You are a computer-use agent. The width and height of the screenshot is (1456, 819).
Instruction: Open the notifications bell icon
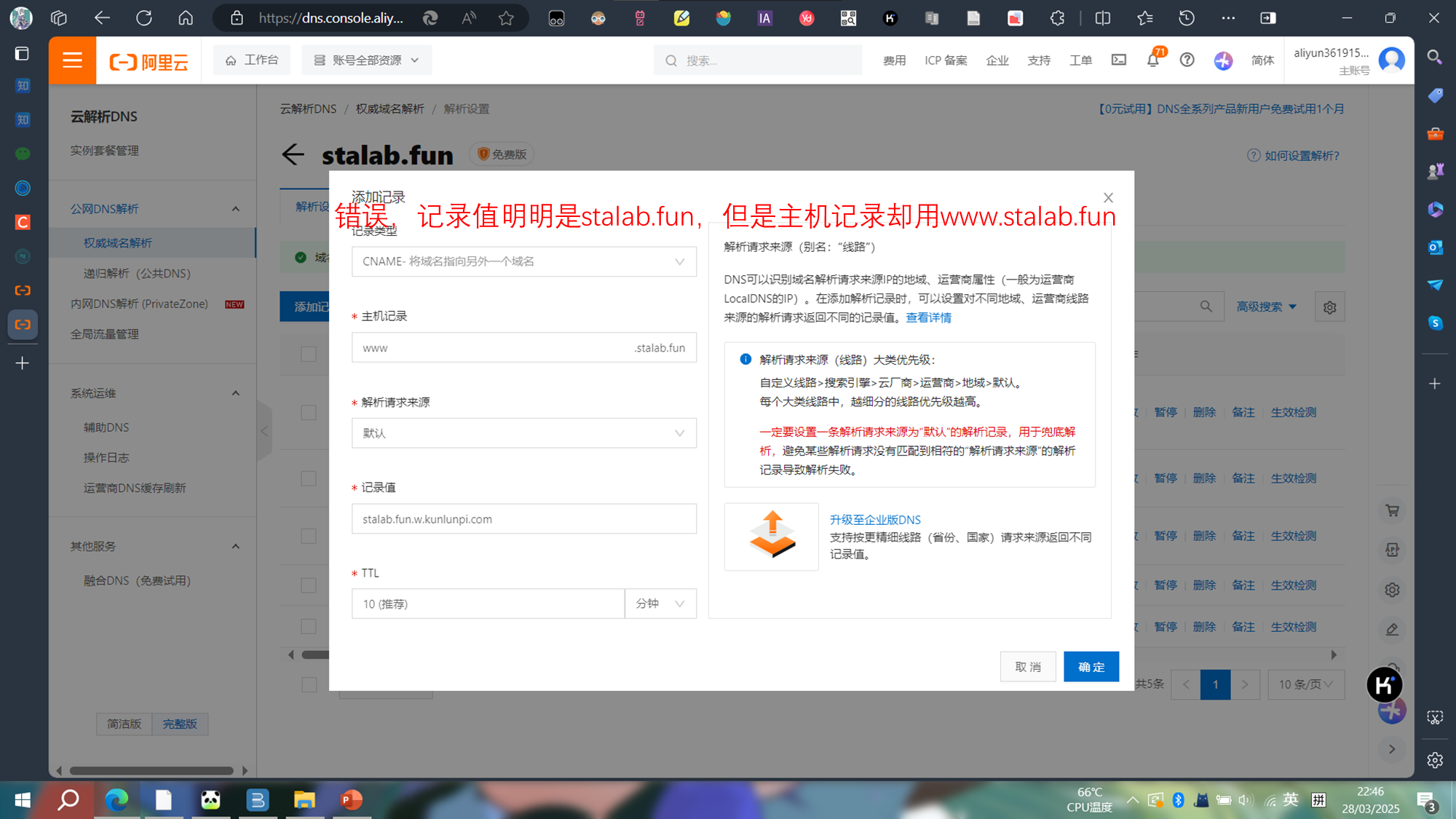coord(1152,60)
